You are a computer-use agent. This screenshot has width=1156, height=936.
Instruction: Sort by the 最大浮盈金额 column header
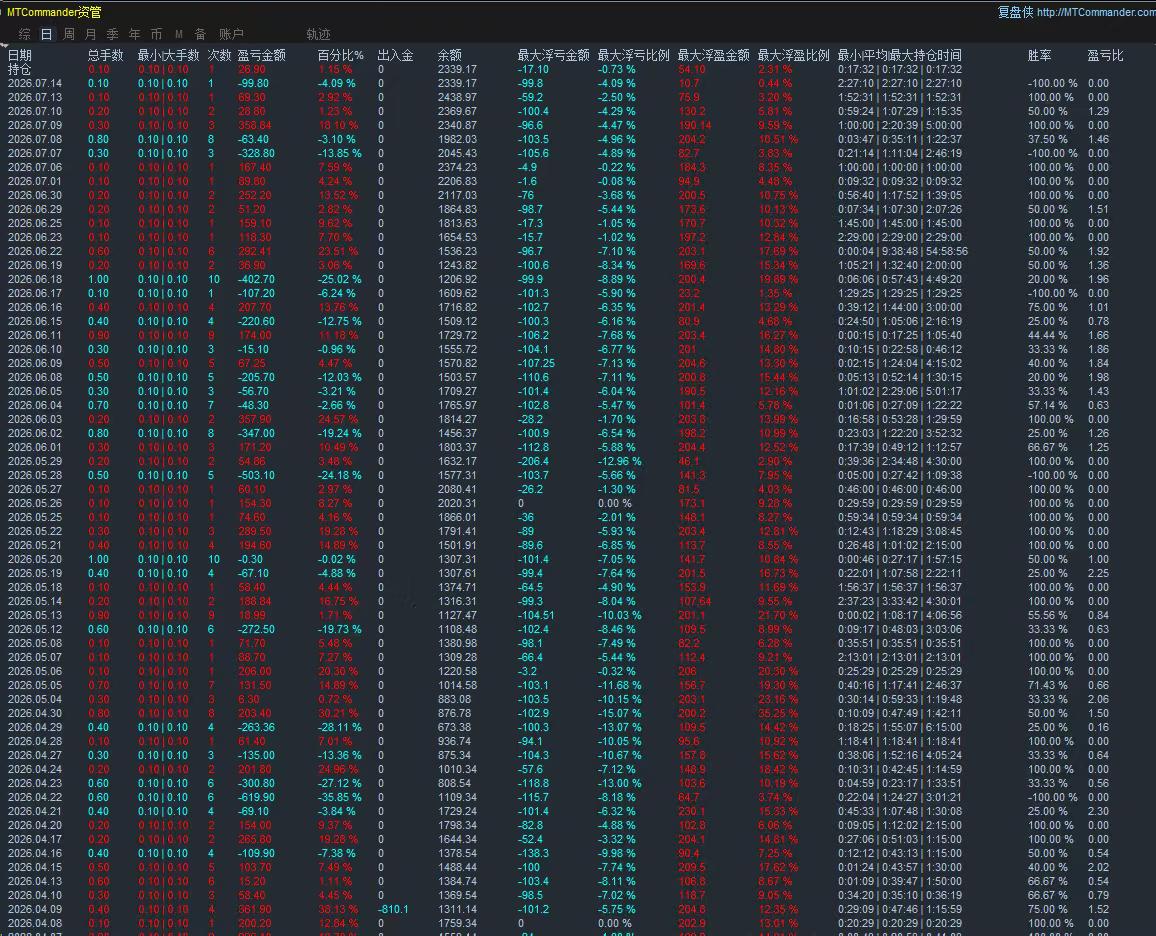(714, 55)
